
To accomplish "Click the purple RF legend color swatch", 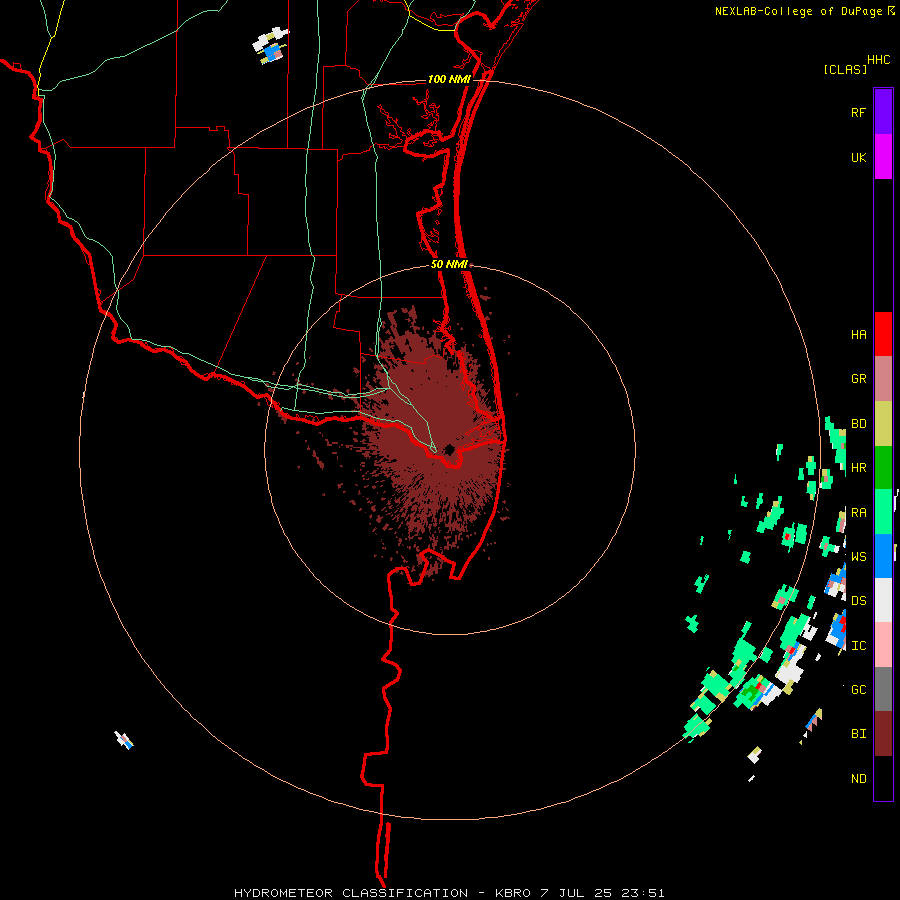I will (x=883, y=112).
